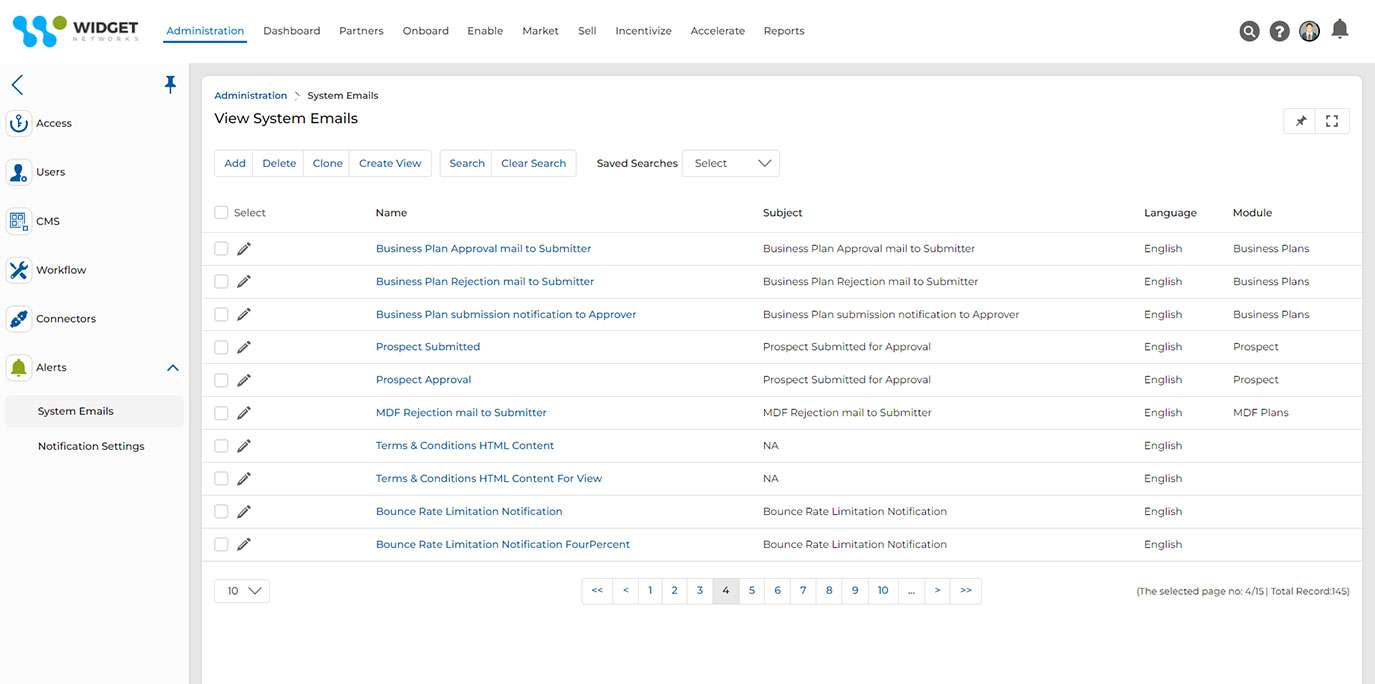This screenshot has height=684, width=1375.
Task: Check Business Plan submission notification row checkbox
Action: pyautogui.click(x=221, y=314)
